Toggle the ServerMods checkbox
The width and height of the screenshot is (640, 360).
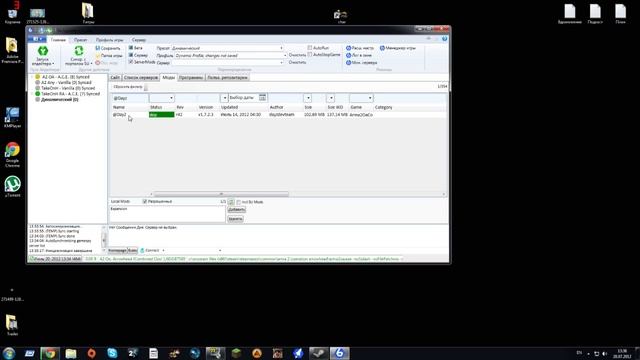pyautogui.click(x=131, y=62)
